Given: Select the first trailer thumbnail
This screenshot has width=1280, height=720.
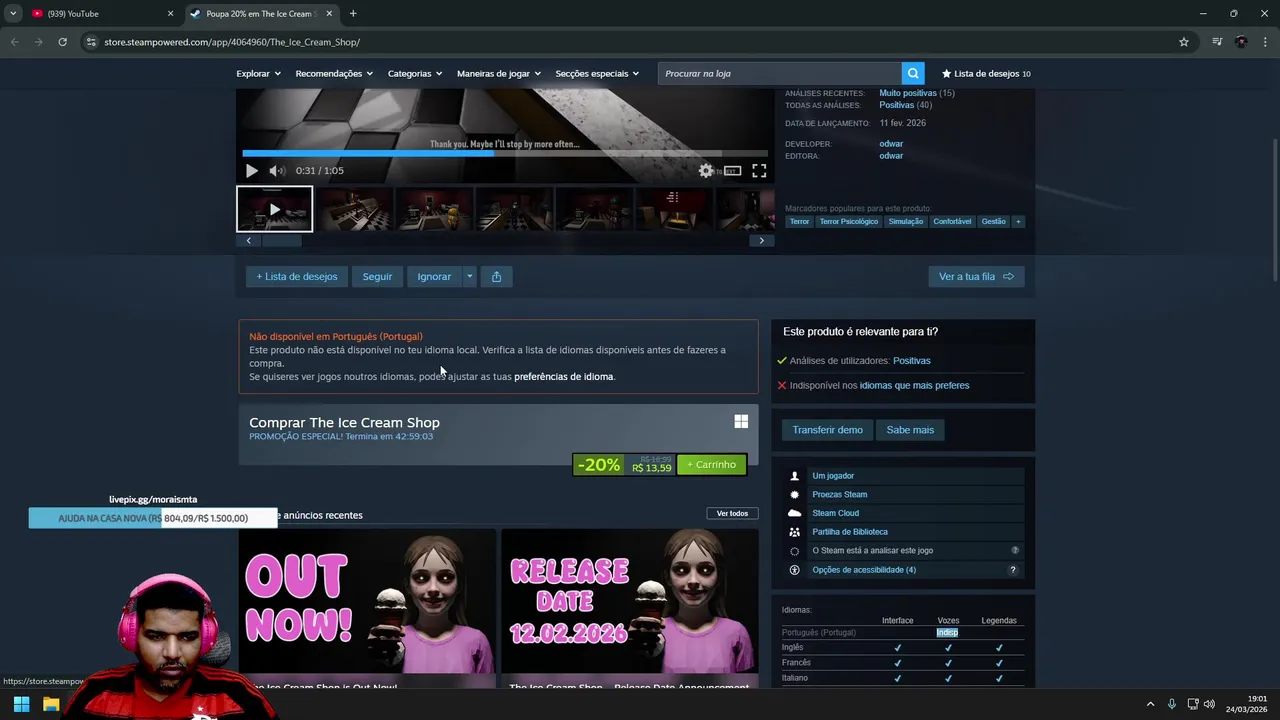Looking at the screenshot, I should pos(275,209).
